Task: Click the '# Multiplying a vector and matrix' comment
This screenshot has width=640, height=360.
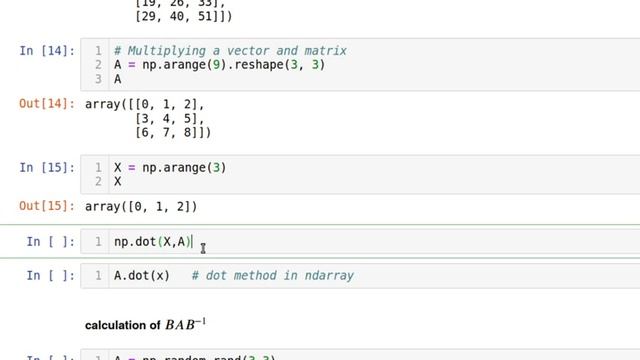Action: tap(230, 51)
